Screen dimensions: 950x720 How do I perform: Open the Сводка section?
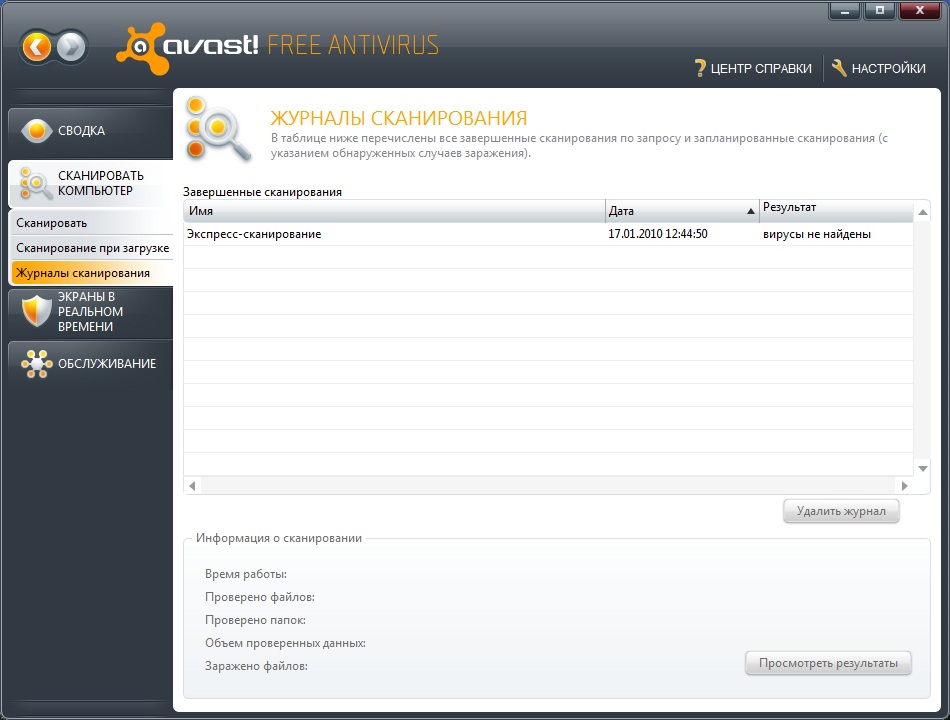coord(91,131)
